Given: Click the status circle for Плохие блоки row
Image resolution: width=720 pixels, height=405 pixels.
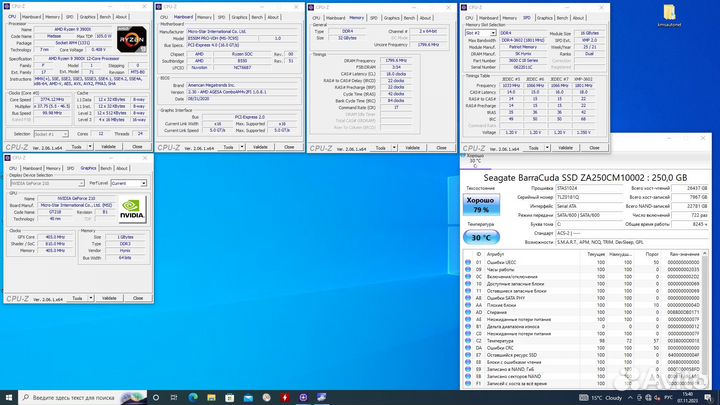Looking at the screenshot, I should pyautogui.click(x=468, y=305).
